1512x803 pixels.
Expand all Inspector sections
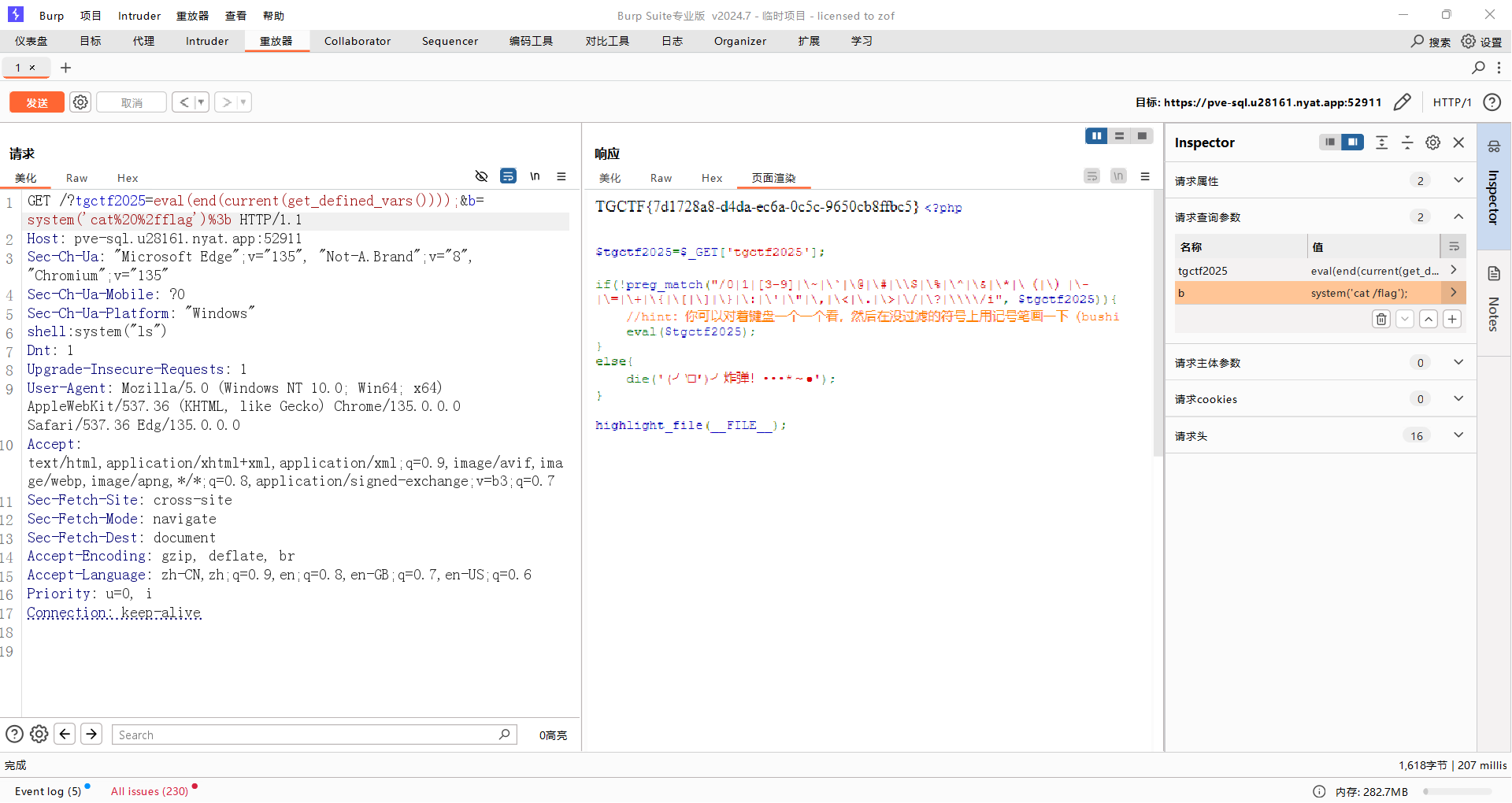[x=1381, y=142]
